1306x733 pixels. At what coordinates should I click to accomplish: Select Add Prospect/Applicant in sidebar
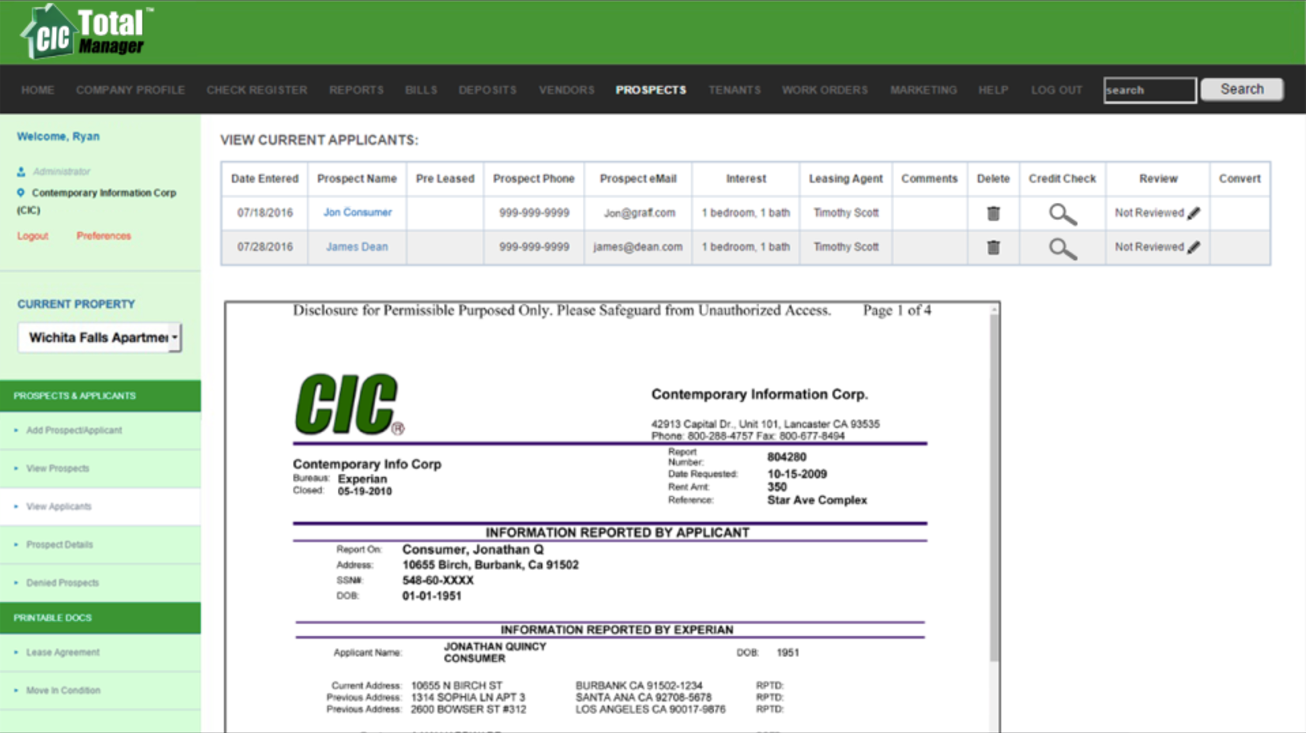click(74, 430)
